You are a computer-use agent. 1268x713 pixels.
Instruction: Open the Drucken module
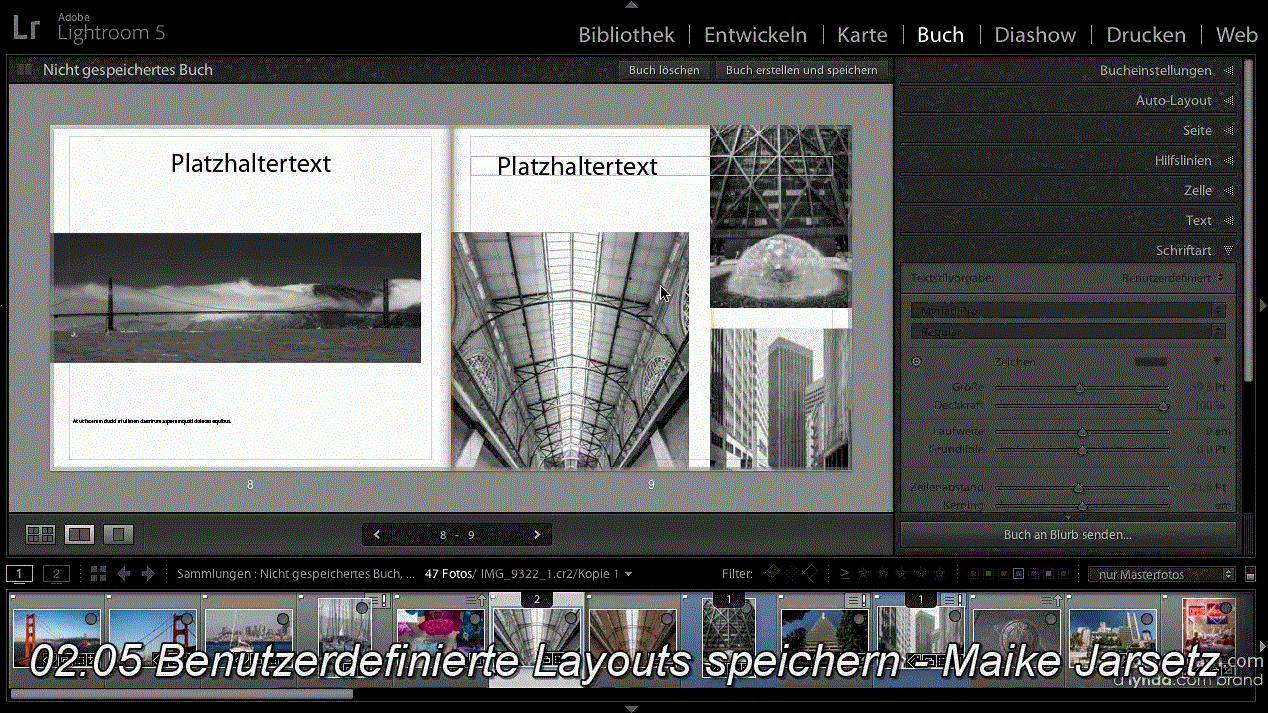point(1146,34)
